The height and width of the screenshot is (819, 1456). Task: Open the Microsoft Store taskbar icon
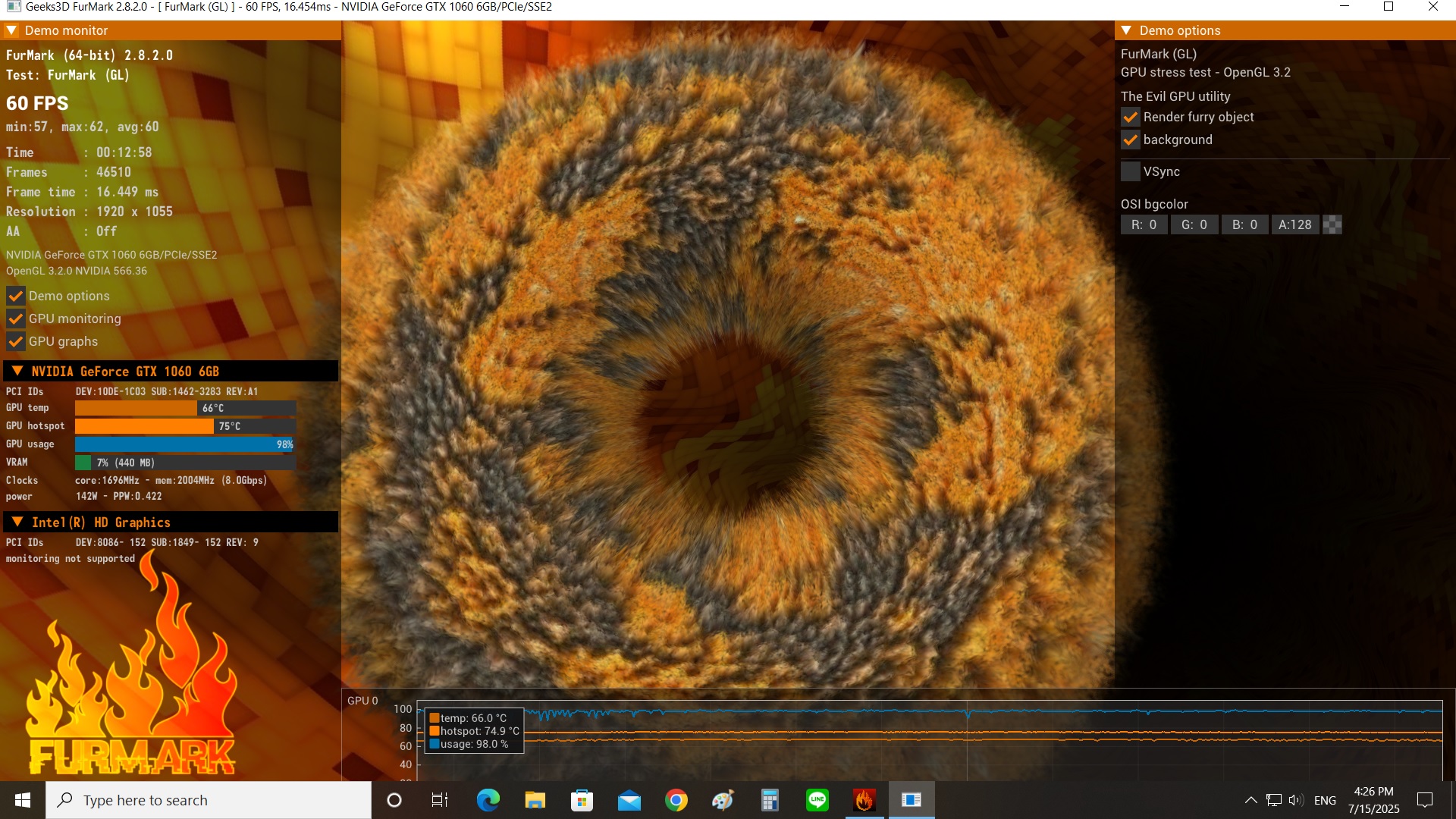click(x=582, y=800)
